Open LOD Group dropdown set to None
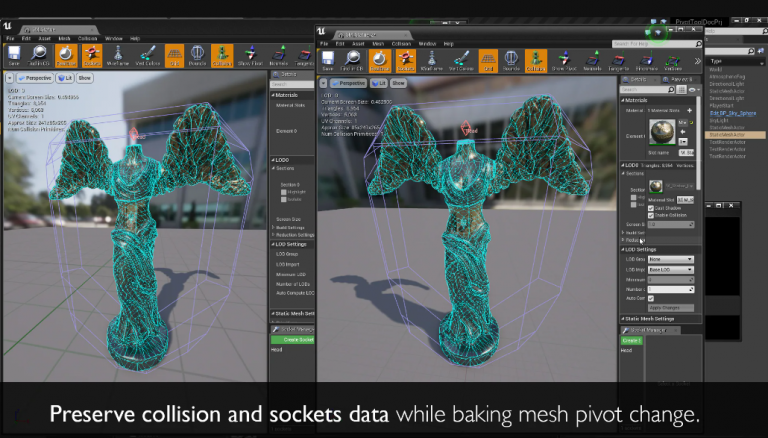Screen dimensions: 768x438 point(671,259)
